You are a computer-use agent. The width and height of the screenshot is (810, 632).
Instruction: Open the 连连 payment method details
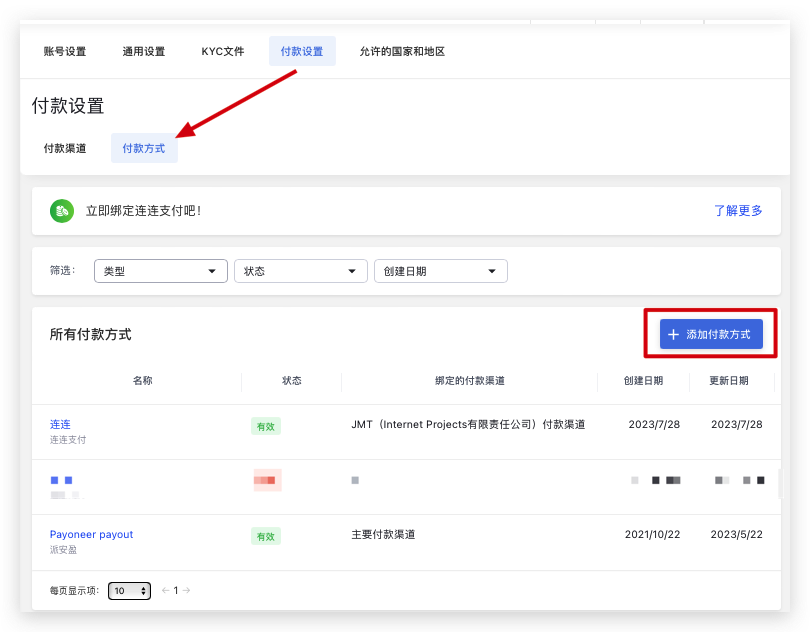(59, 423)
